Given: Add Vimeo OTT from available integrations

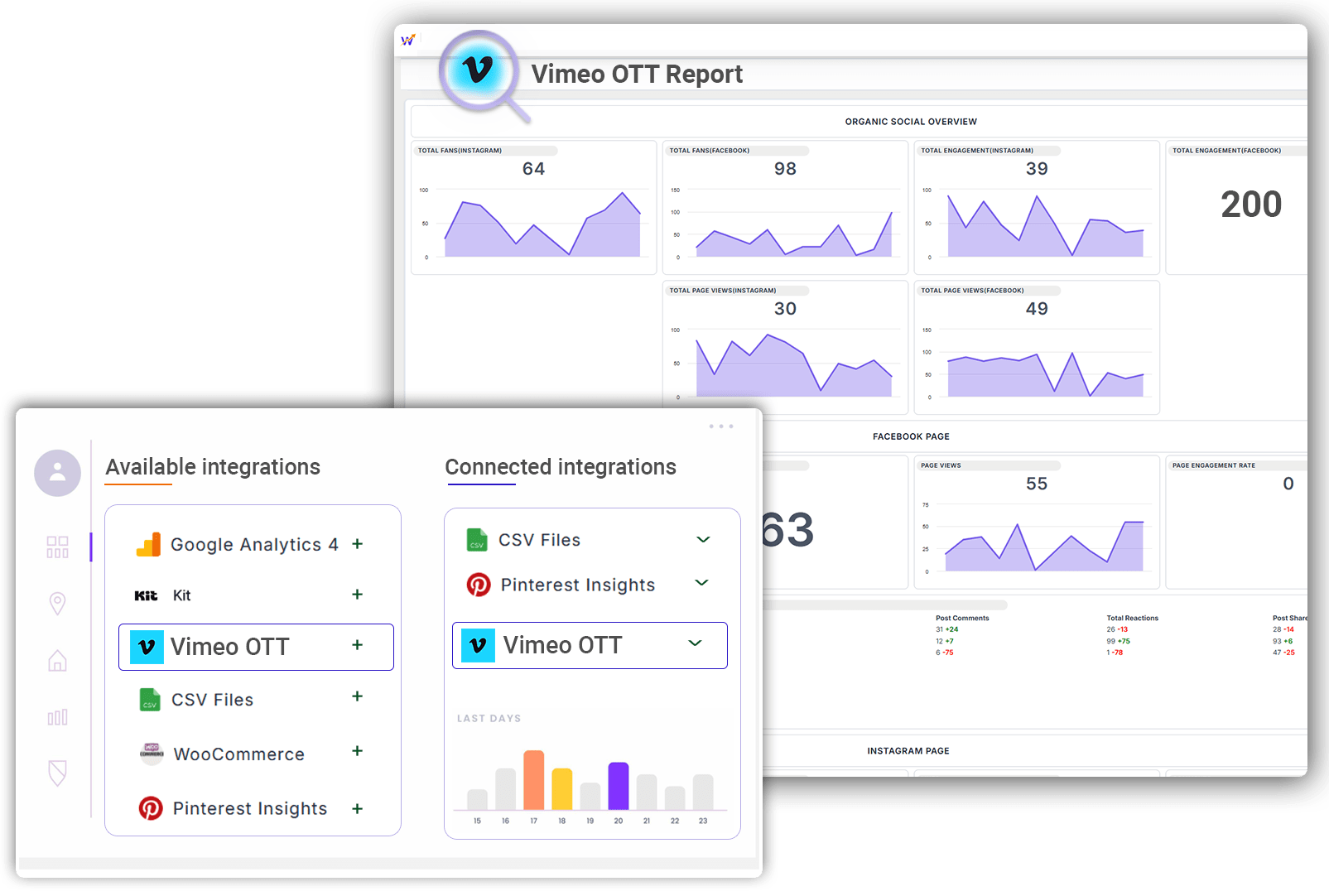Looking at the screenshot, I should click(x=357, y=645).
